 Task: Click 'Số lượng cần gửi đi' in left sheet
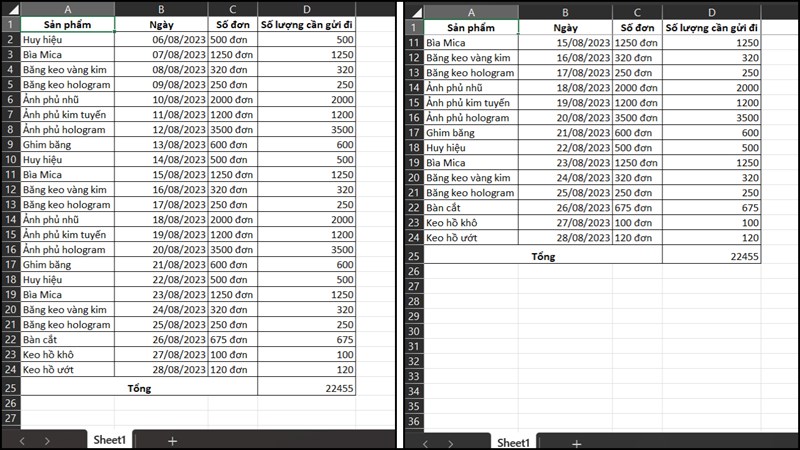pyautogui.click(x=307, y=24)
